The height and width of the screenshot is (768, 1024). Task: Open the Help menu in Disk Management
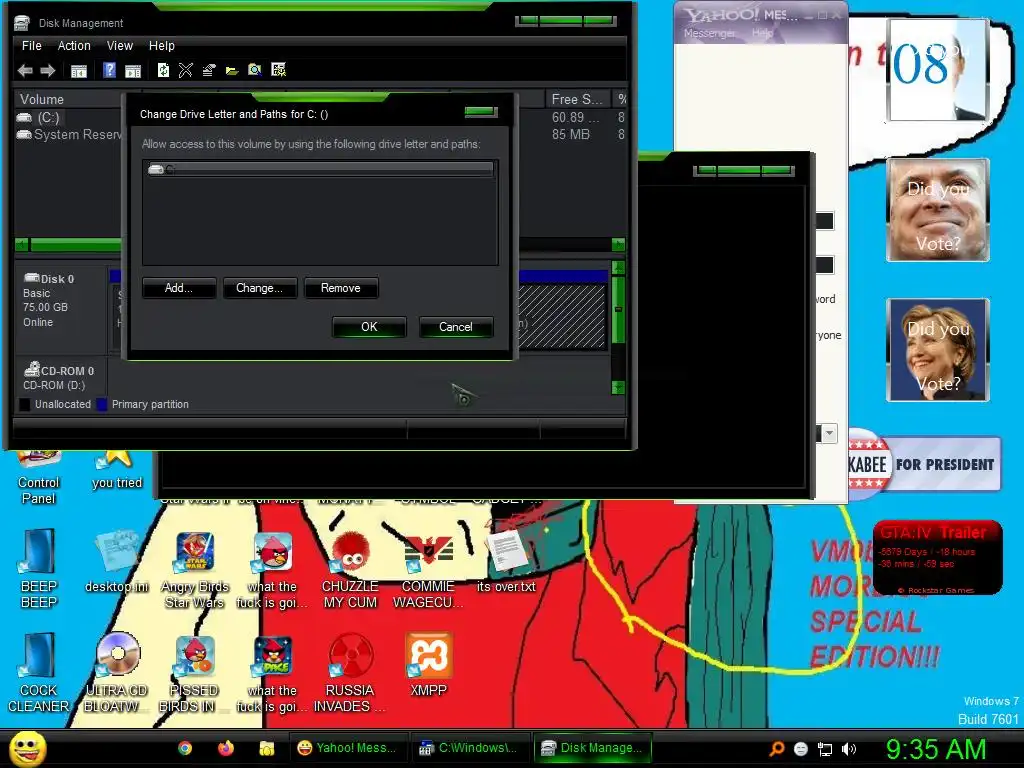(x=161, y=46)
